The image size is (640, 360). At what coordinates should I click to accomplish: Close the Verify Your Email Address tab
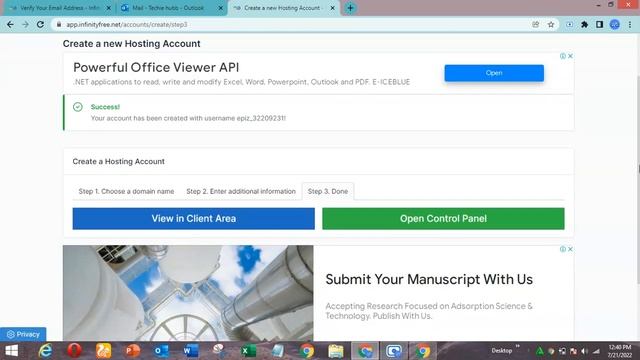point(109,8)
